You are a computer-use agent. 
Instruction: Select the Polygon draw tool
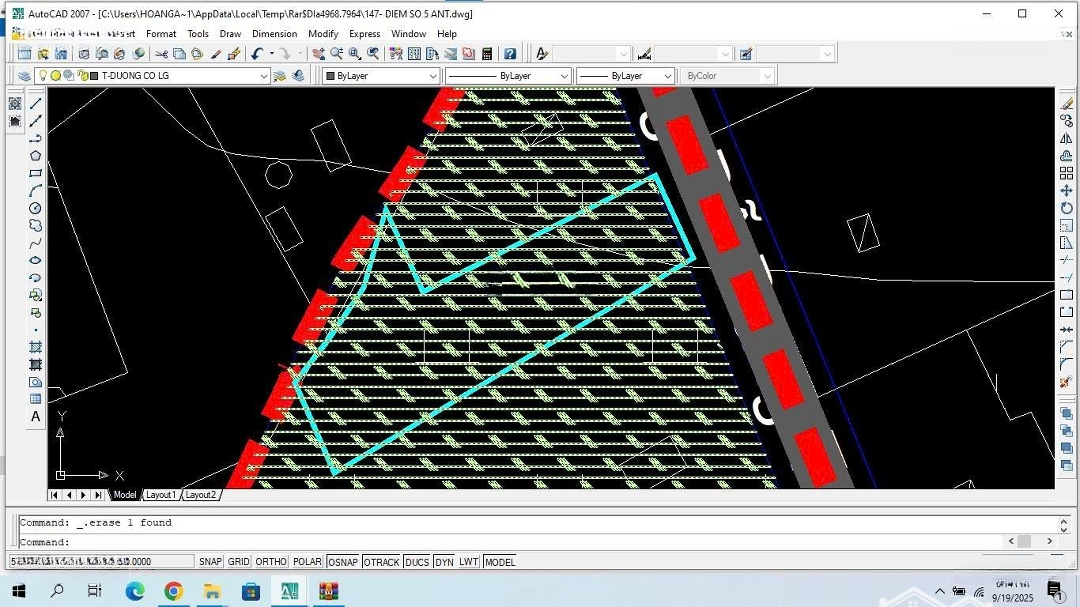tap(36, 156)
